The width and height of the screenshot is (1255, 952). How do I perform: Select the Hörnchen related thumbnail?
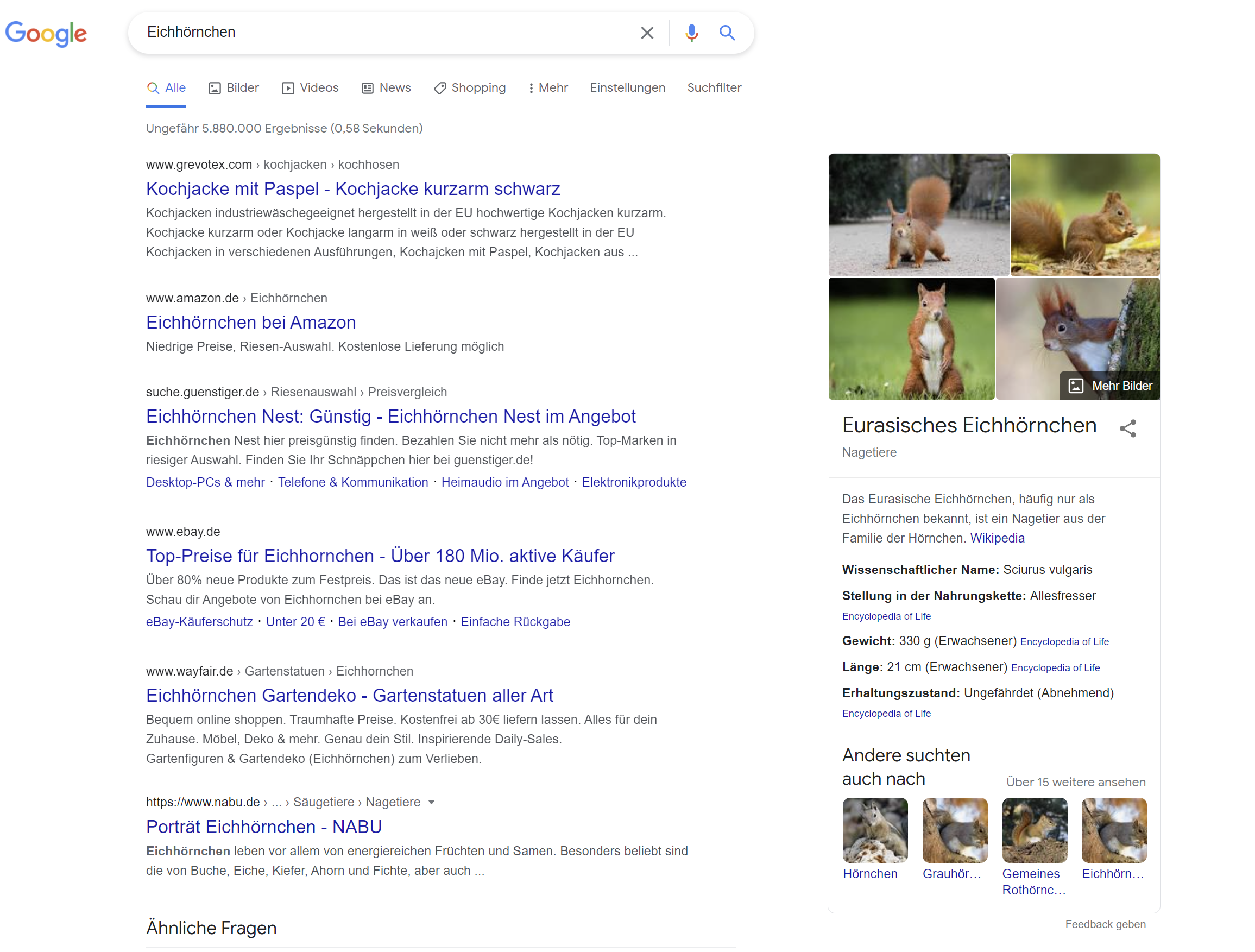[875, 830]
